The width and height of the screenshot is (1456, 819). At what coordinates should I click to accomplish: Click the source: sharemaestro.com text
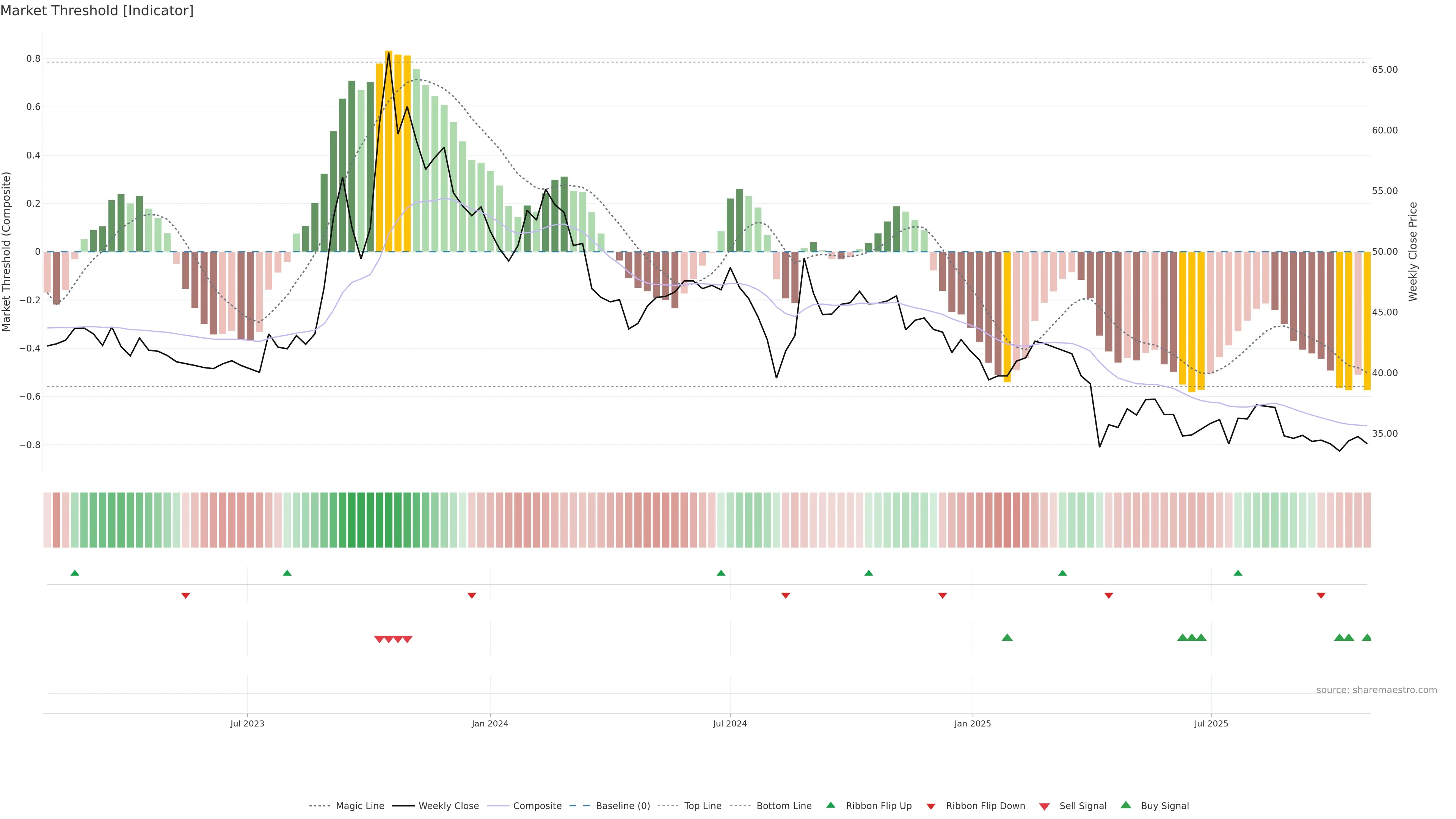click(1376, 690)
